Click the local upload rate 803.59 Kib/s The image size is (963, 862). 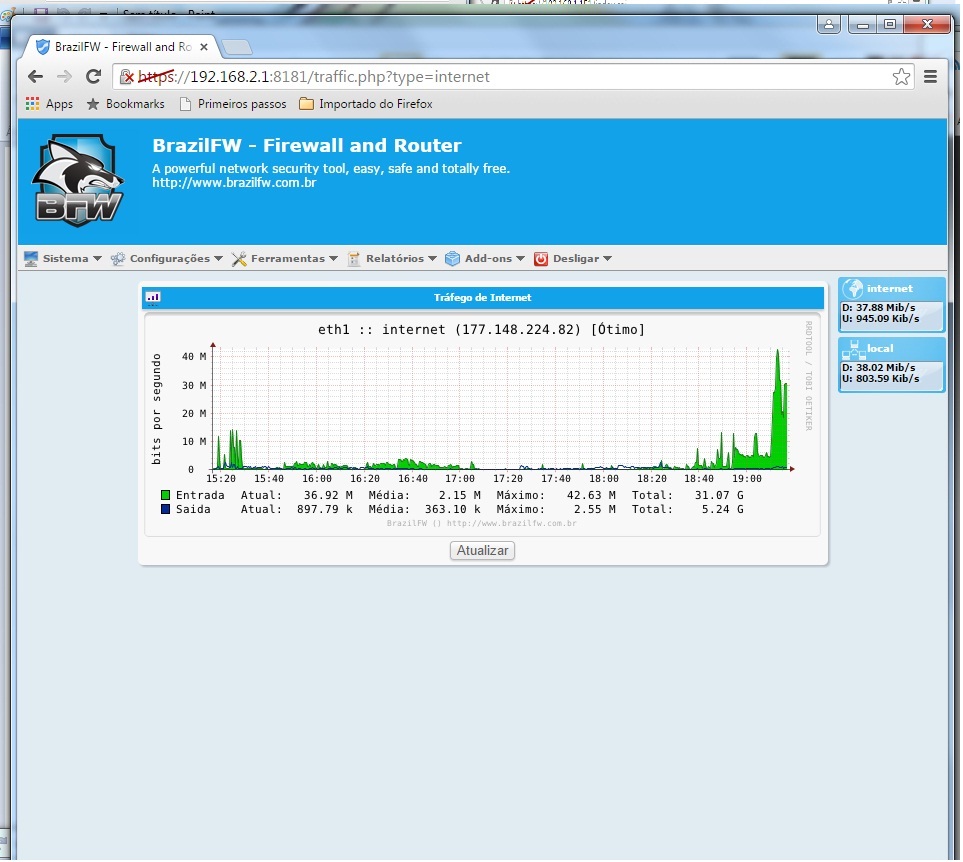[881, 379]
